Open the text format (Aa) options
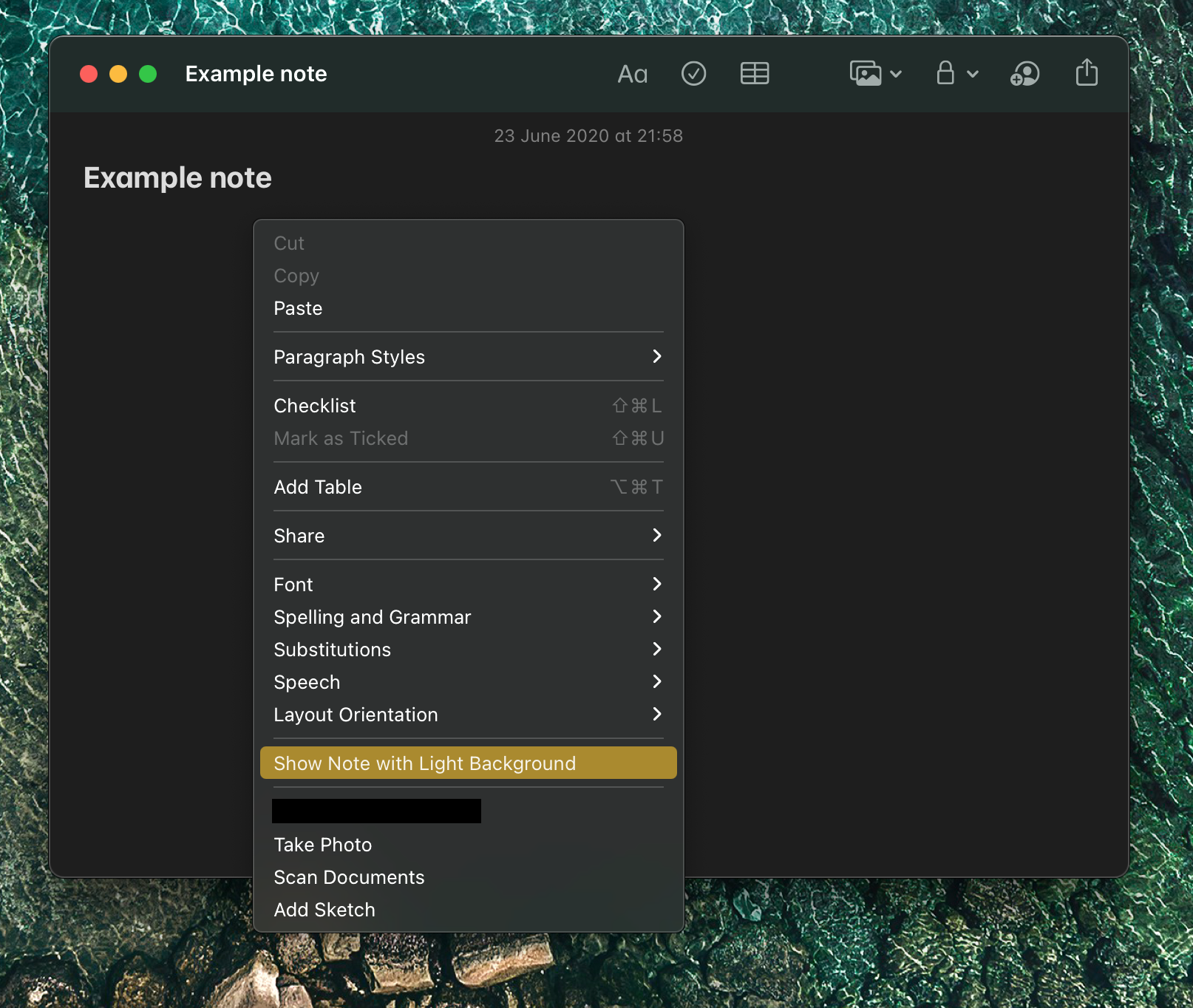Viewport: 1193px width, 1008px height. [632, 74]
